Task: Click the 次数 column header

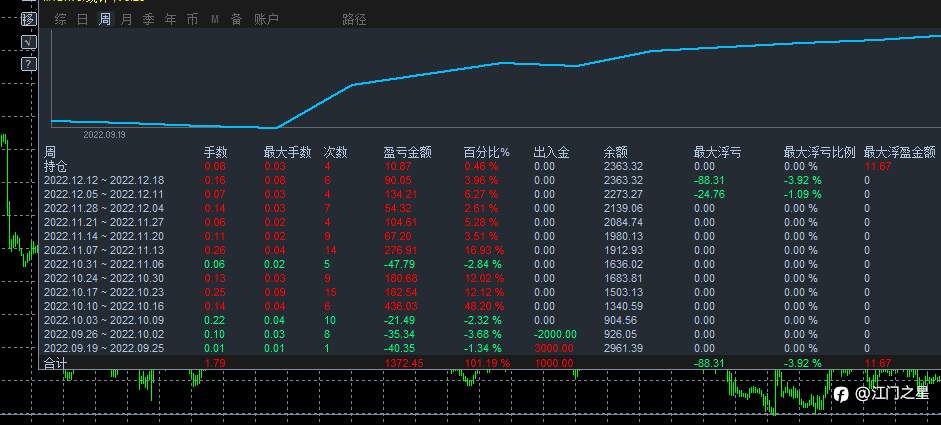Action: coord(335,152)
